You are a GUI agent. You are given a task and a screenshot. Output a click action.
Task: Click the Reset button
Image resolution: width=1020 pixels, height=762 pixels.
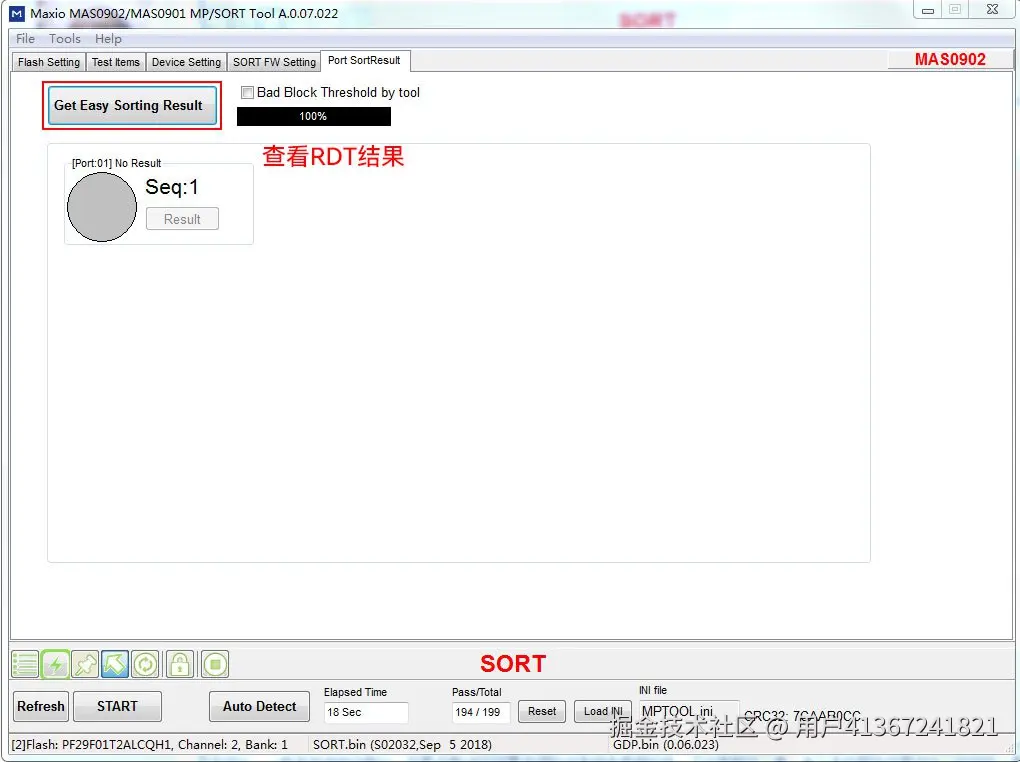click(542, 711)
